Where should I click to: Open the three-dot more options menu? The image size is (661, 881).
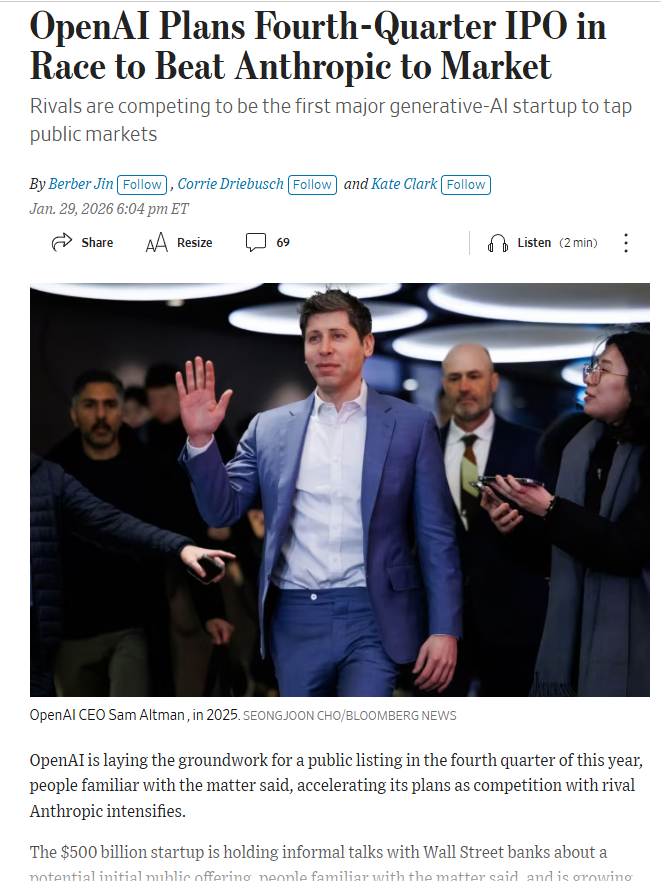point(626,243)
